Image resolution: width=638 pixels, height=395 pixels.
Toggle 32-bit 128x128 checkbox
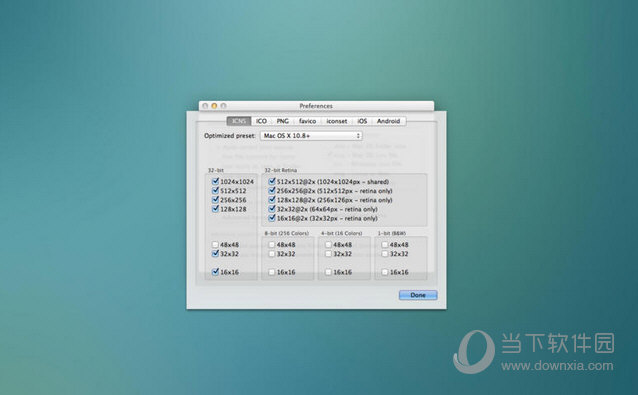pos(215,209)
